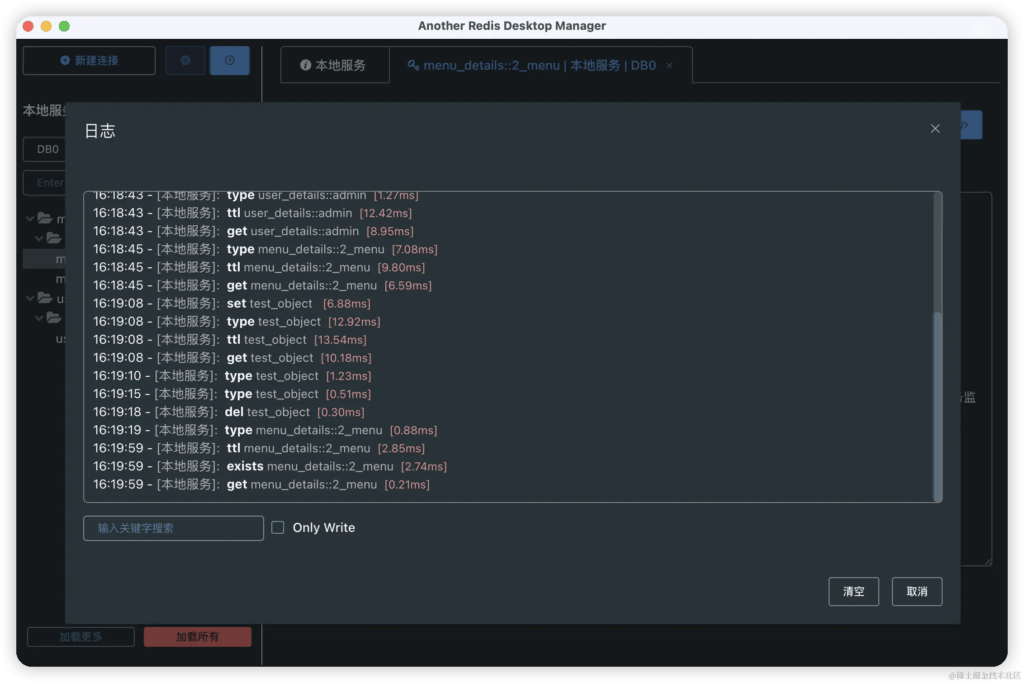This screenshot has width=1024, height=683.
Task: Click the log list vertical scrollbar
Action: [937, 400]
